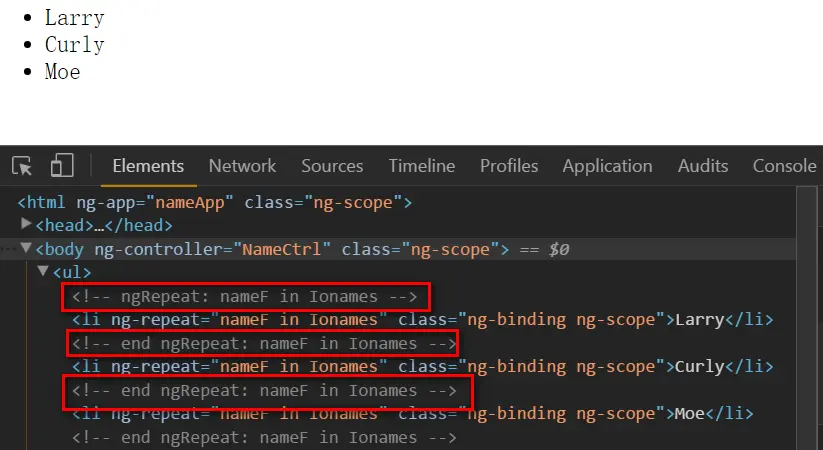This screenshot has height=450, width=823.
Task: Activate the inspect element picker icon
Action: tap(22, 166)
